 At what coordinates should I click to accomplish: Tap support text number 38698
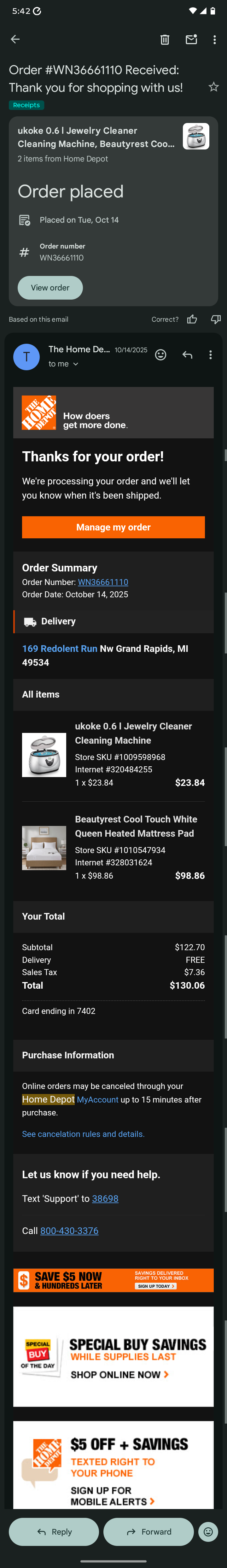pyautogui.click(x=105, y=1198)
